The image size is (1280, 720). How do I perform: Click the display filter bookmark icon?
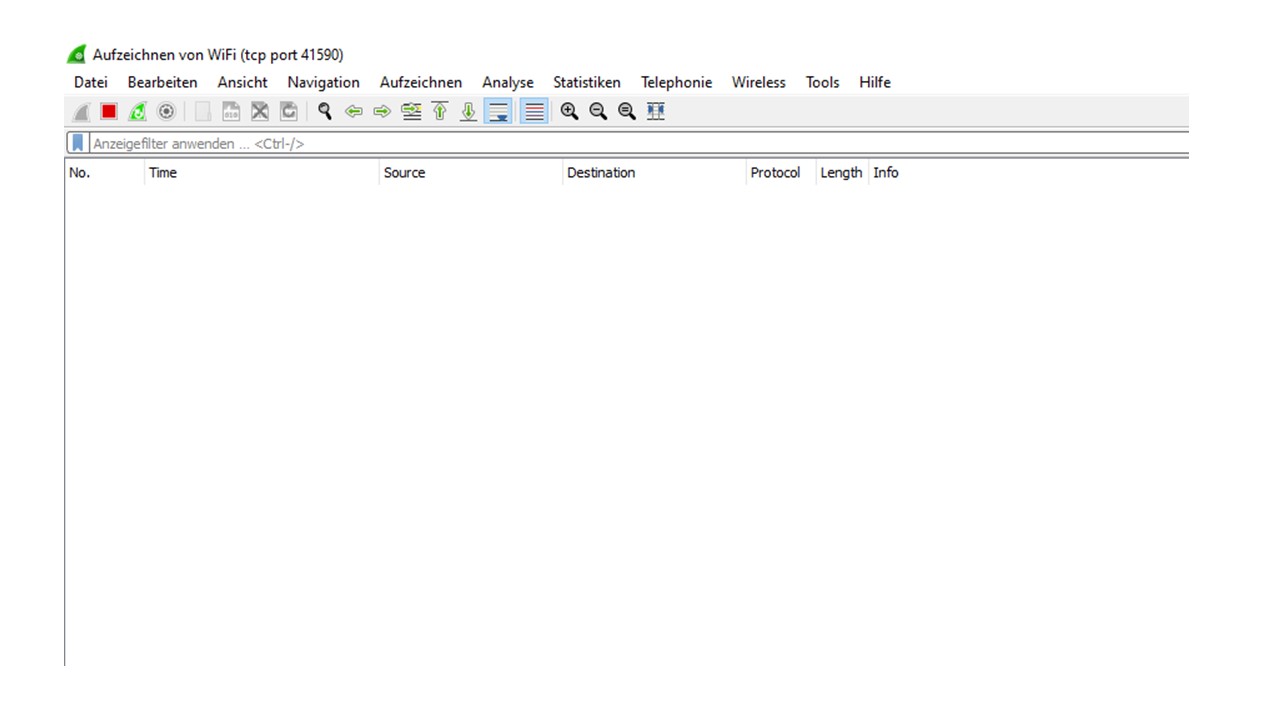78,144
